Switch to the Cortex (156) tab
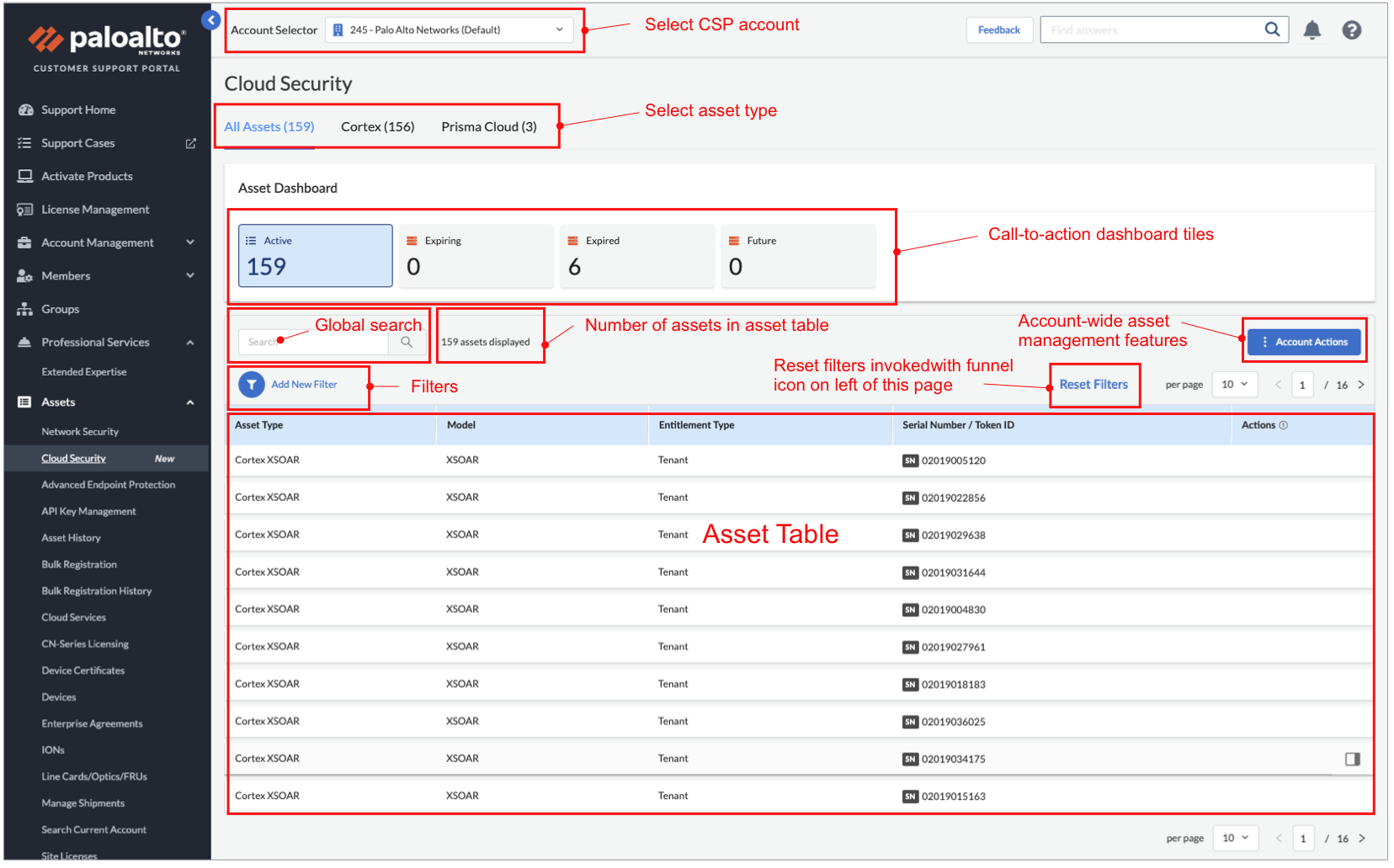Image resolution: width=1394 pixels, height=868 pixels. click(x=377, y=127)
